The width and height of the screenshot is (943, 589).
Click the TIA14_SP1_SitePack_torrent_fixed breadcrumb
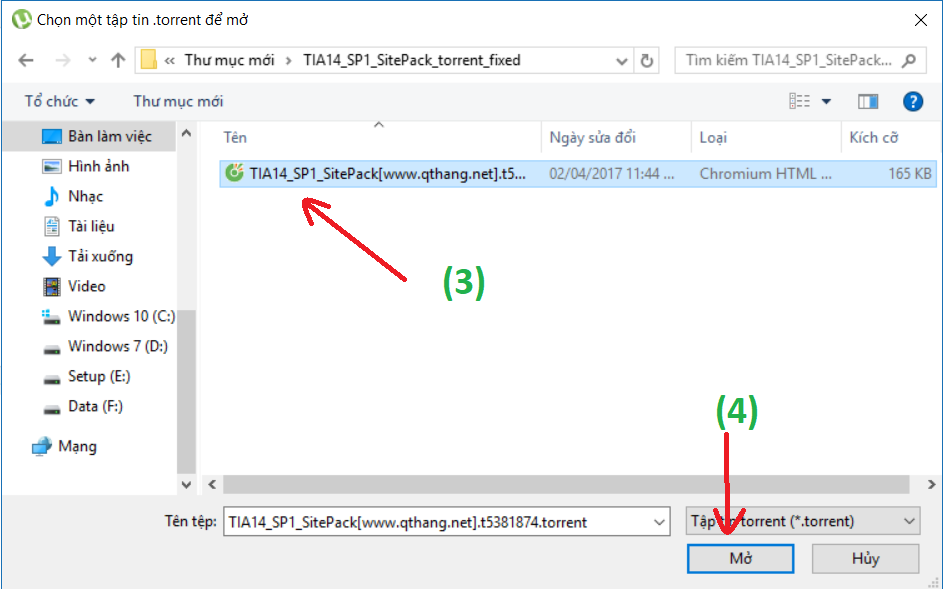pyautogui.click(x=411, y=60)
